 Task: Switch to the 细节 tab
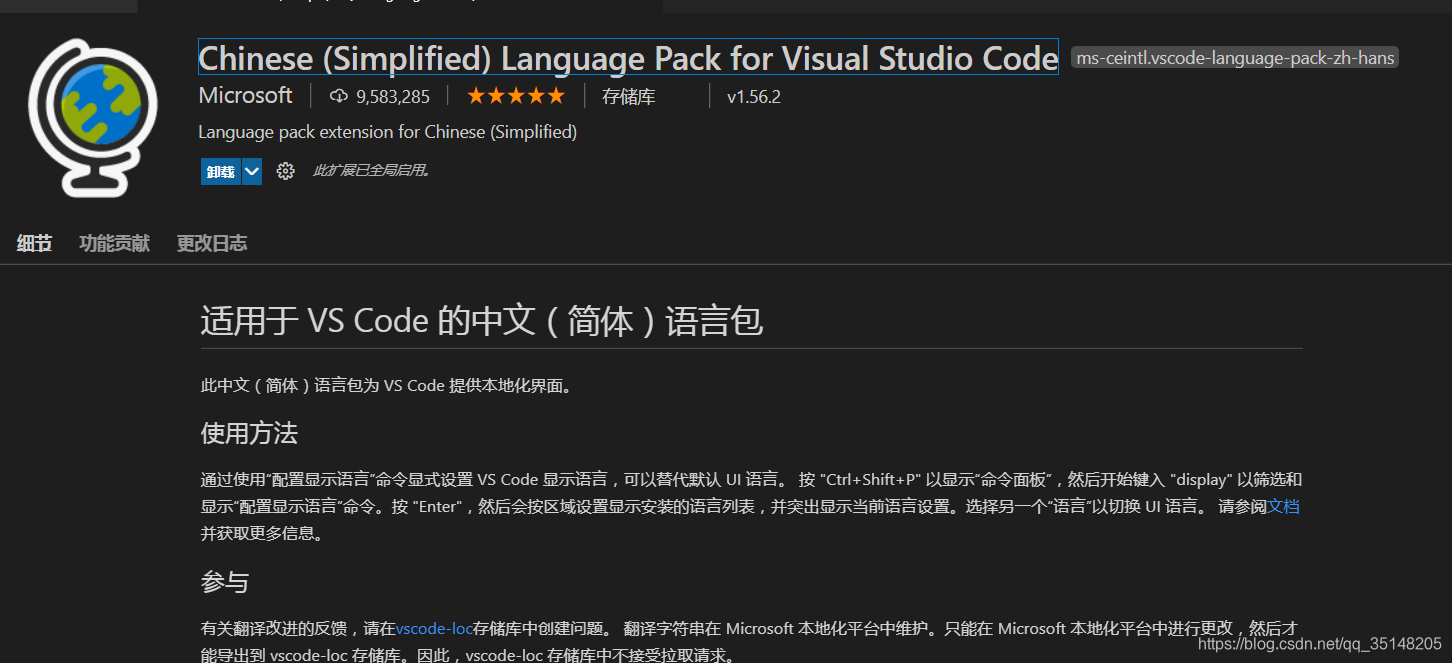click(34, 243)
